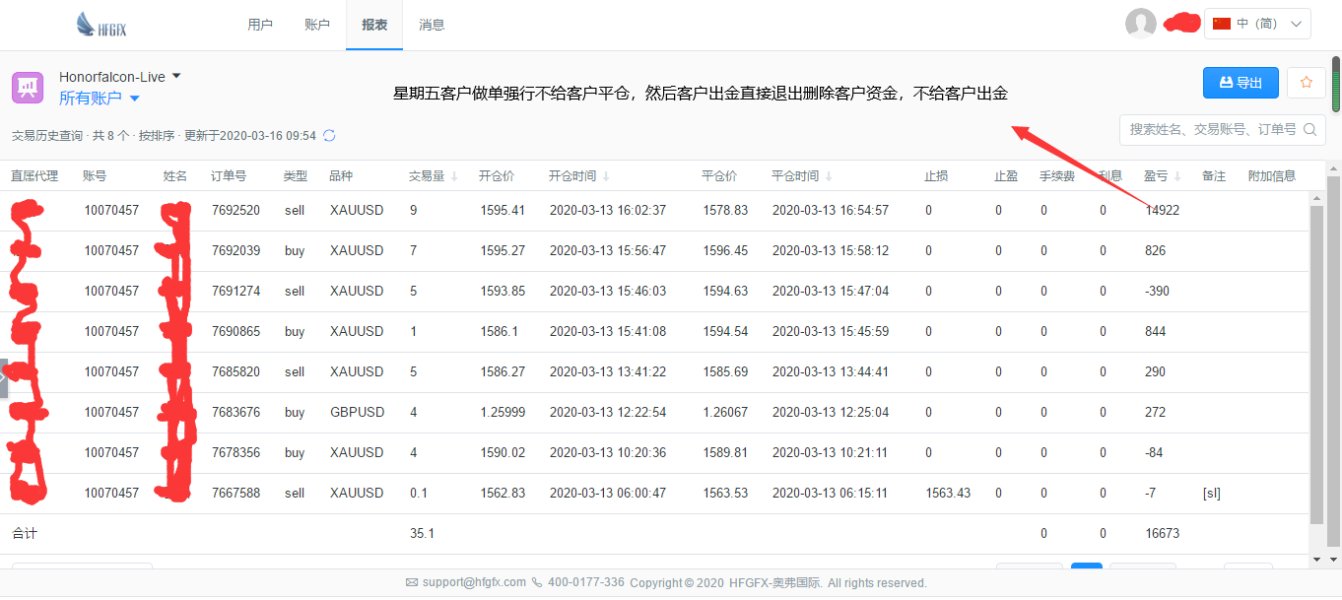Open the 中(简) language selector
Viewport: 1342px width, 600px height.
pyautogui.click(x=1257, y=24)
